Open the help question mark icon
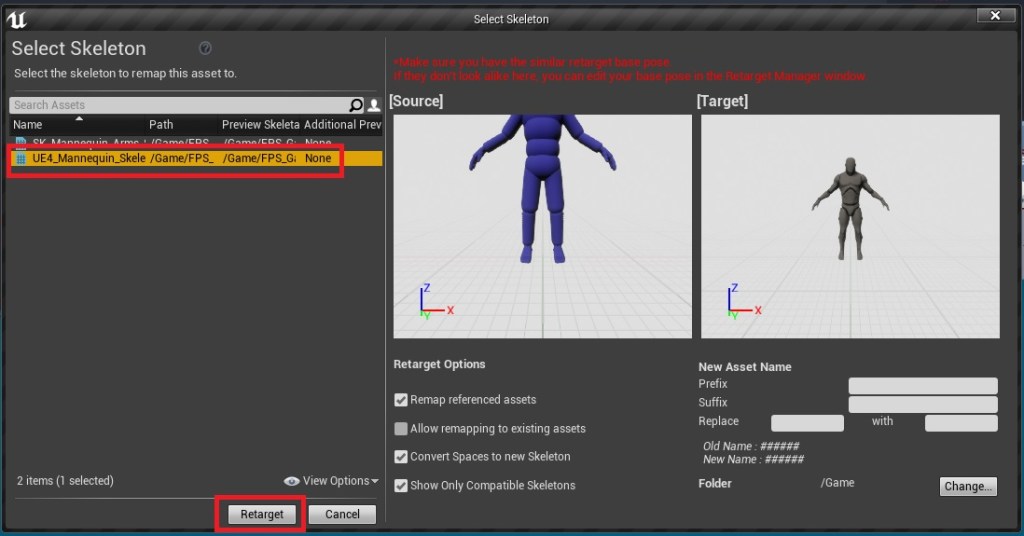Viewport: 1024px width, 536px height. point(205,48)
